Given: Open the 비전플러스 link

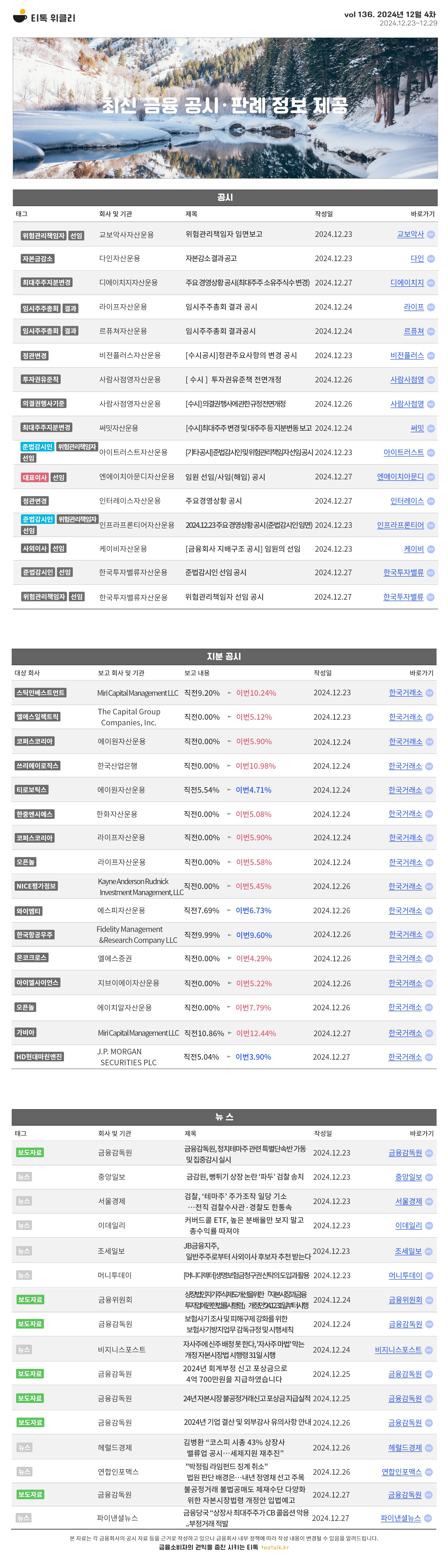Looking at the screenshot, I should coord(407,356).
